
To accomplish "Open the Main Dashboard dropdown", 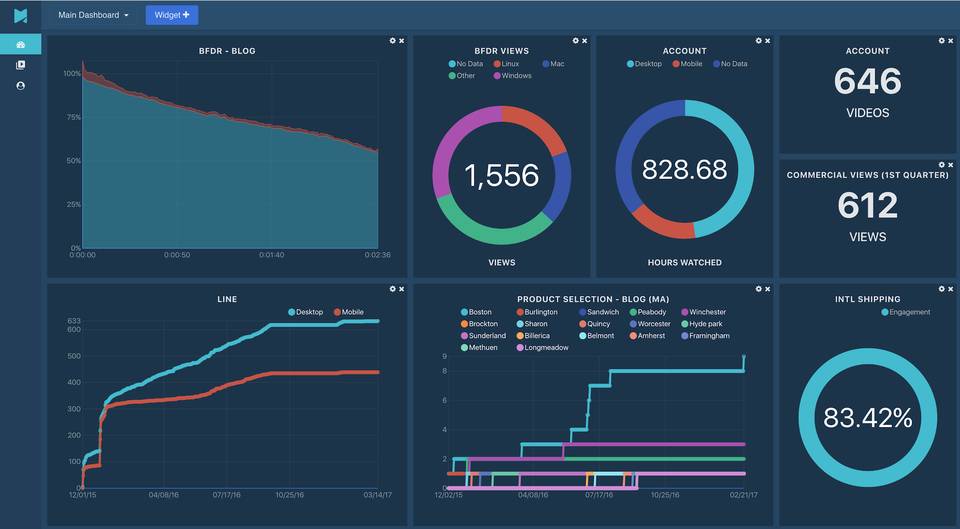I will point(93,15).
